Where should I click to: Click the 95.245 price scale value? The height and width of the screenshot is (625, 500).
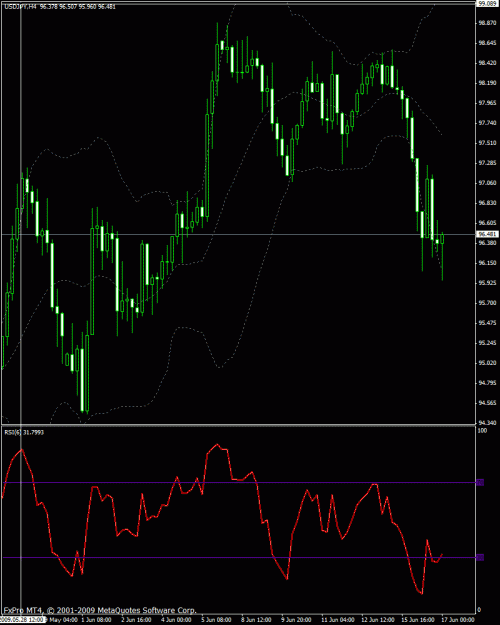click(487, 343)
